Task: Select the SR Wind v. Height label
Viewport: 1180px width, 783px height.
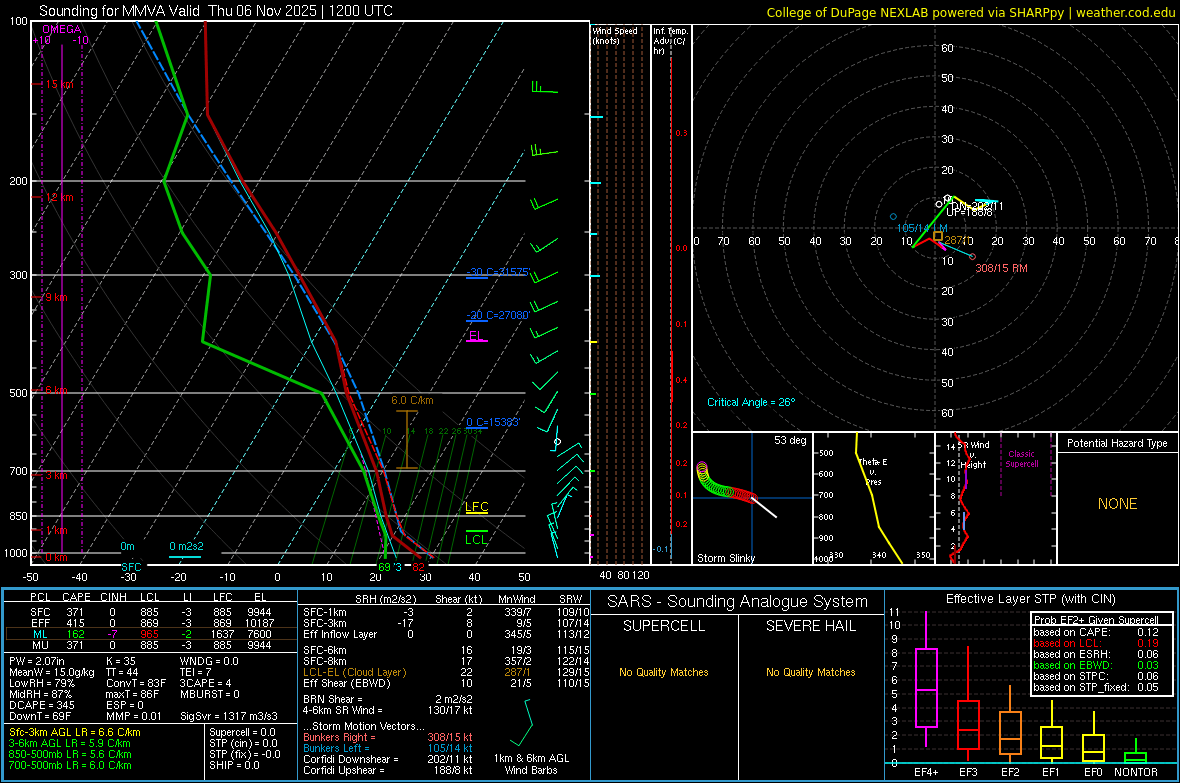Action: click(975, 455)
